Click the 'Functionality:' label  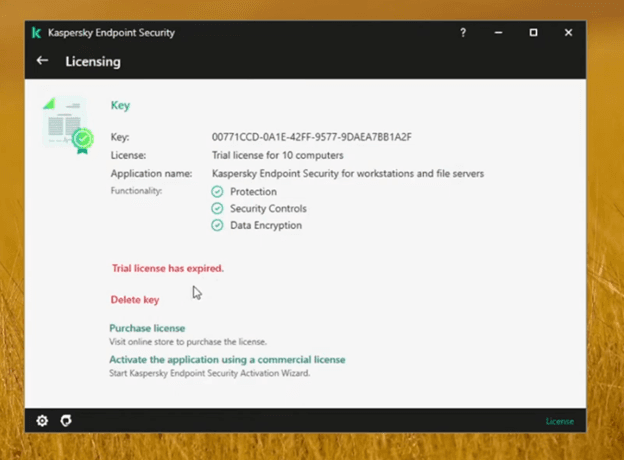(136, 191)
